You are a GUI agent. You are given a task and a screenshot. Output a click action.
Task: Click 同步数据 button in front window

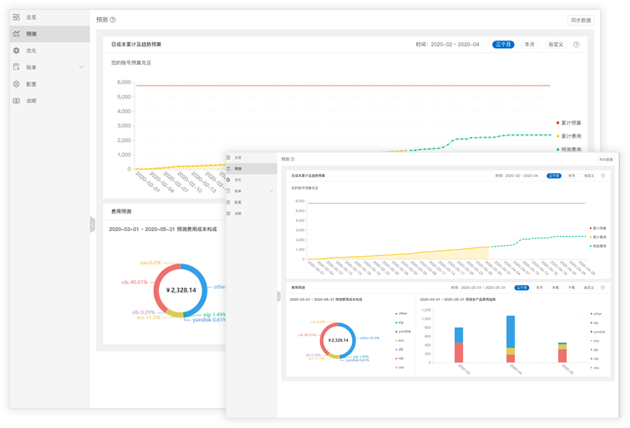[606, 160]
